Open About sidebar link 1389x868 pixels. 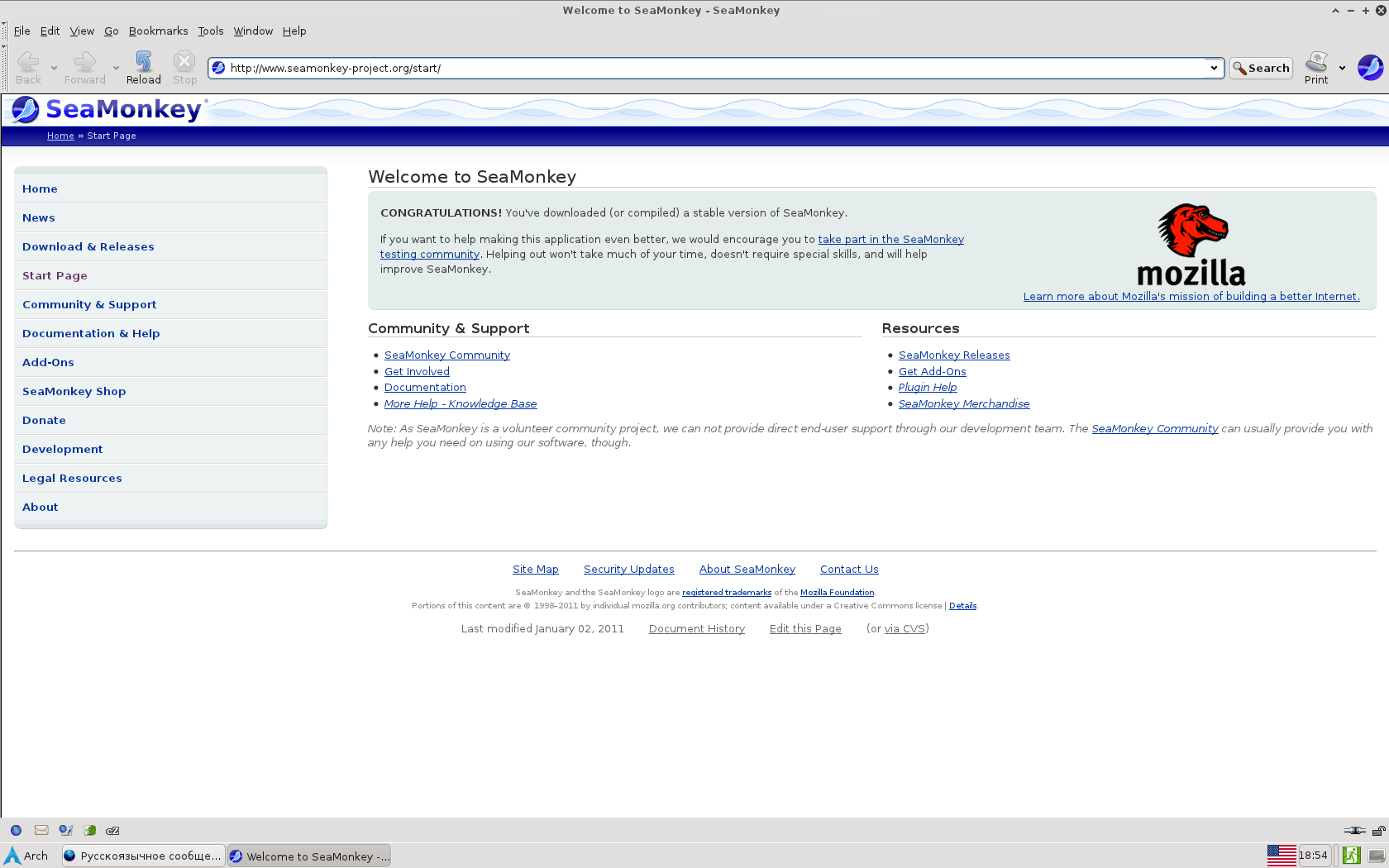point(170,507)
